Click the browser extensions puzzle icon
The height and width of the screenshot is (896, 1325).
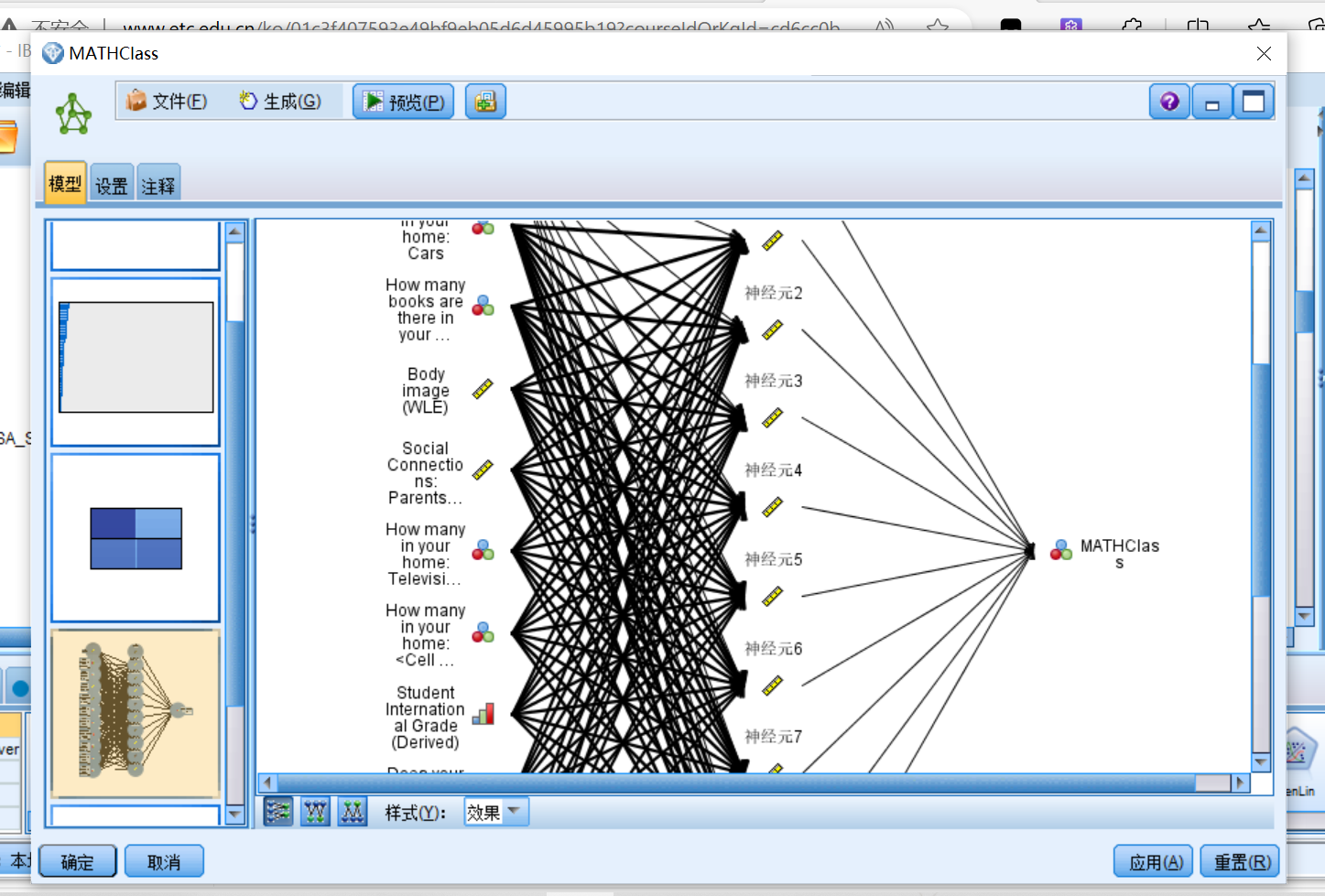1132,26
